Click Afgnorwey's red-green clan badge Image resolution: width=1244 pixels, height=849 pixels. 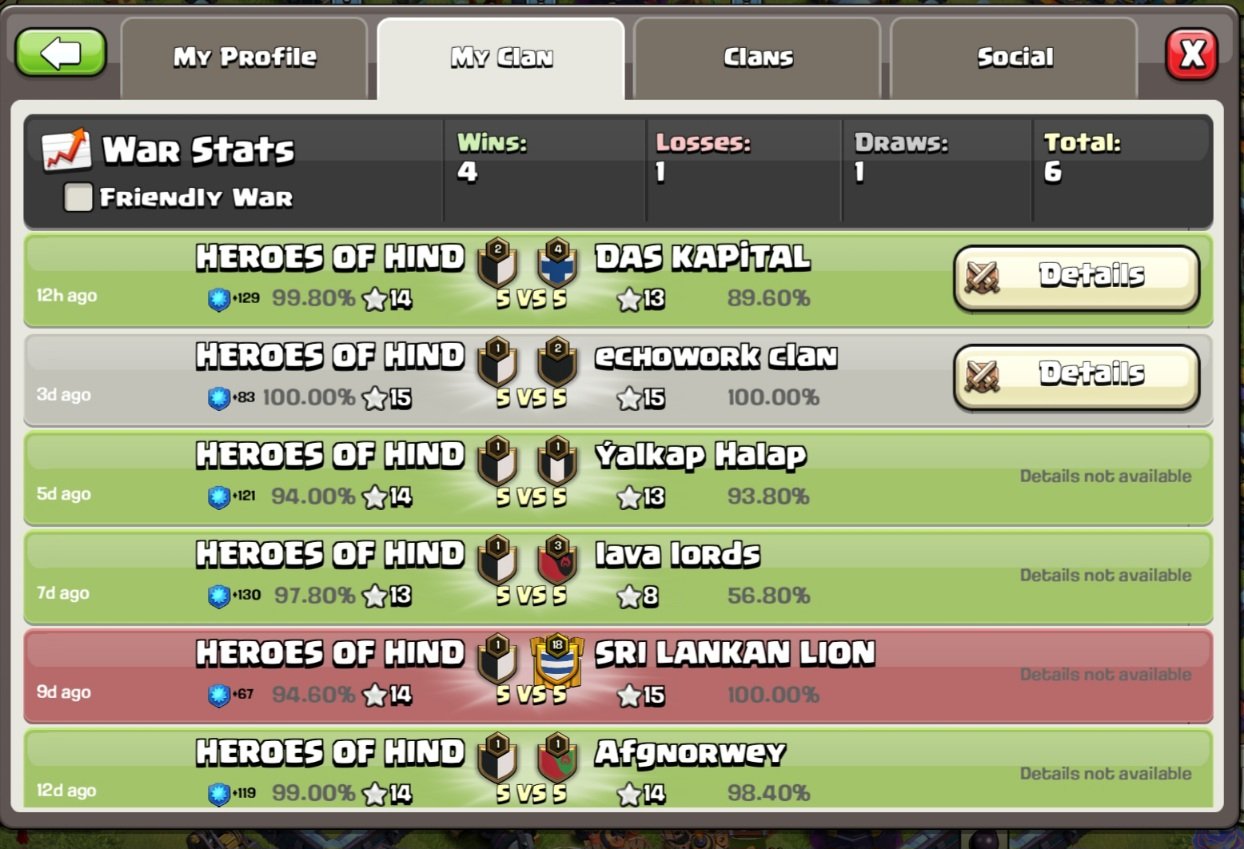(556, 759)
